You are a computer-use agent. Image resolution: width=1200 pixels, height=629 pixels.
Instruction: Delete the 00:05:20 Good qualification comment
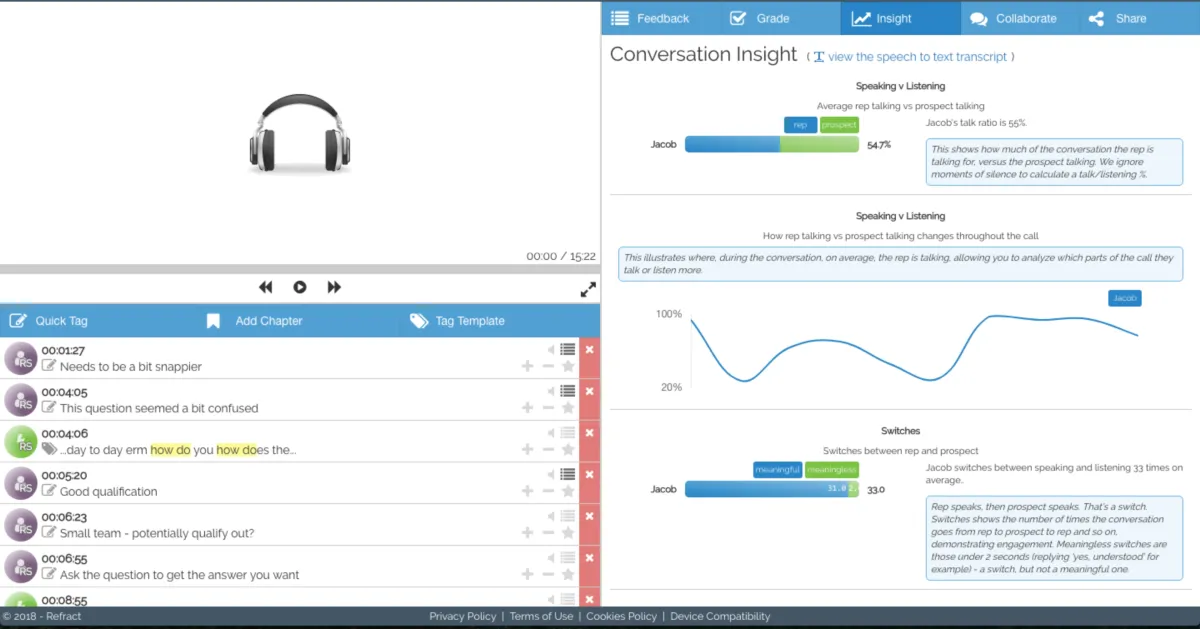point(589,474)
